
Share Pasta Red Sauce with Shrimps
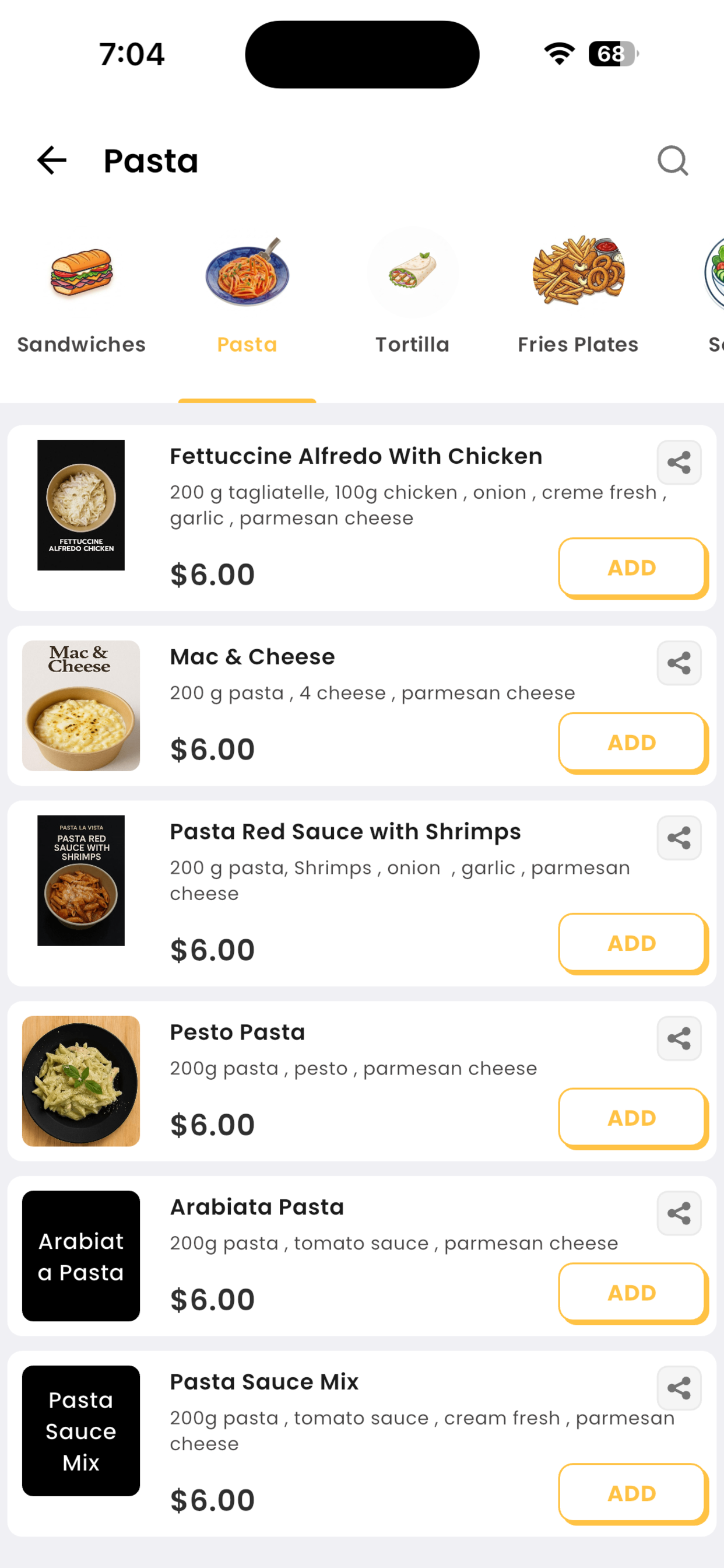pos(679,838)
